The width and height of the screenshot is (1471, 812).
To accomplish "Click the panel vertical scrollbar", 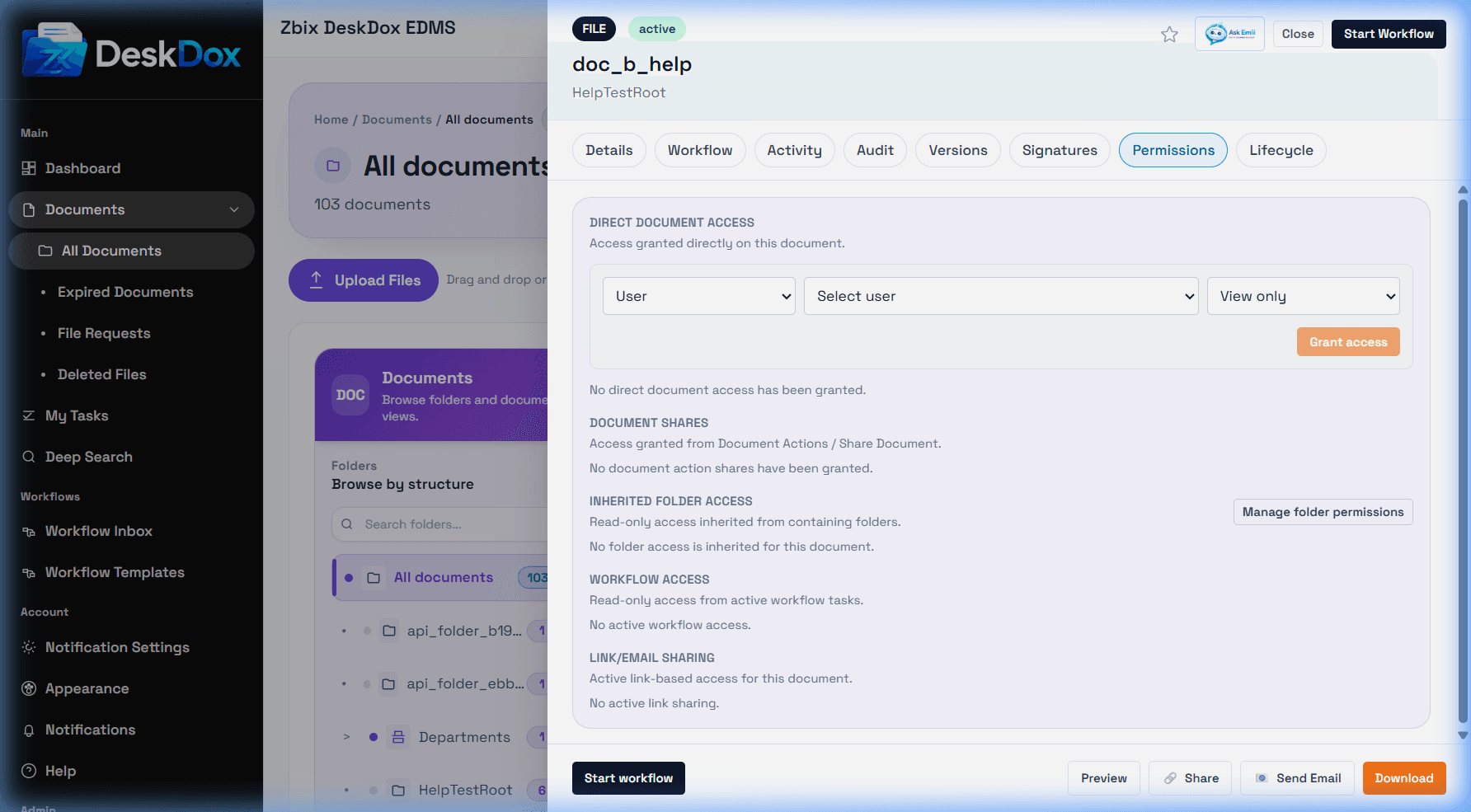I will [1463, 462].
